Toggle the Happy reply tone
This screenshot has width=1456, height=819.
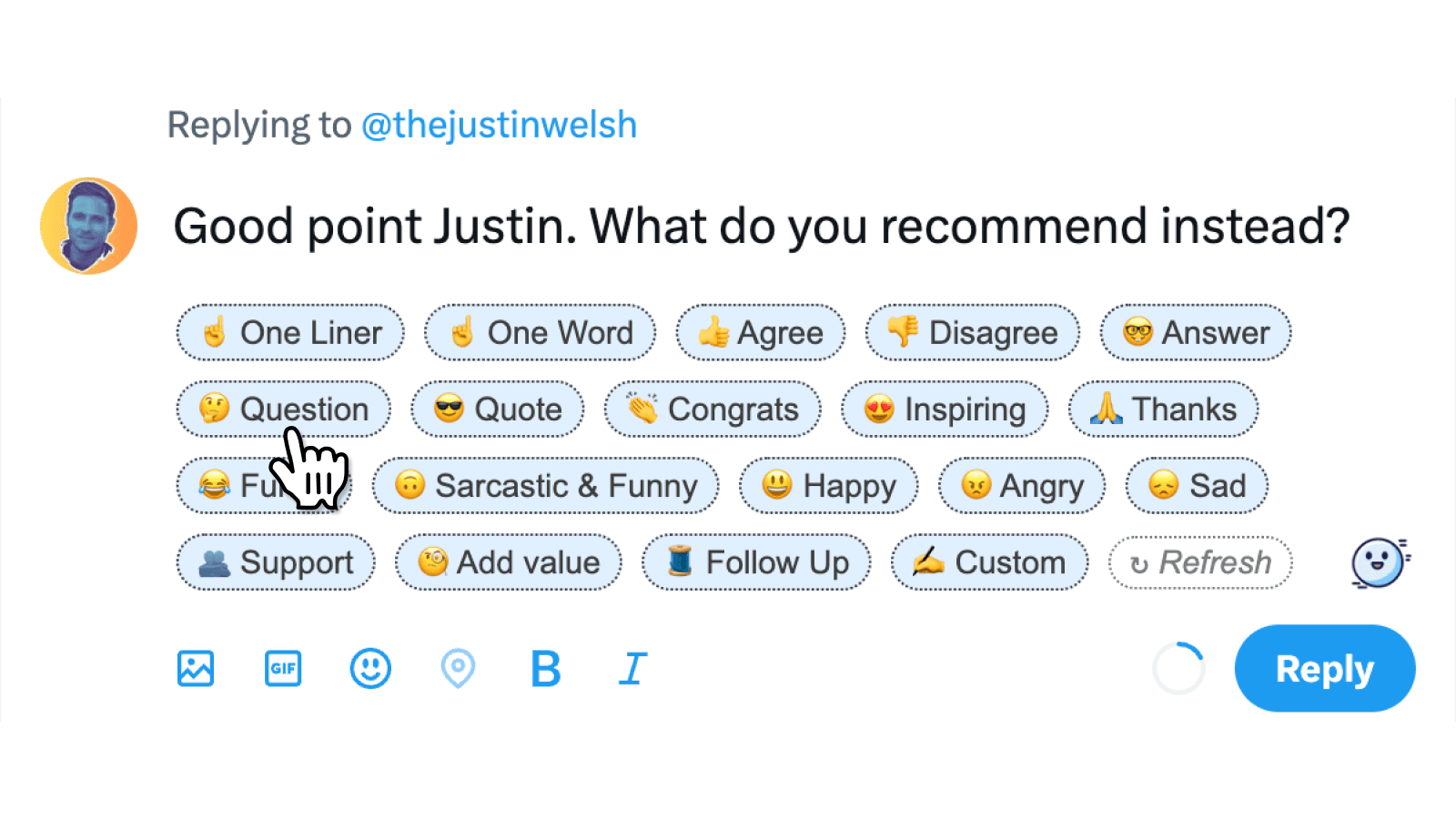828,485
